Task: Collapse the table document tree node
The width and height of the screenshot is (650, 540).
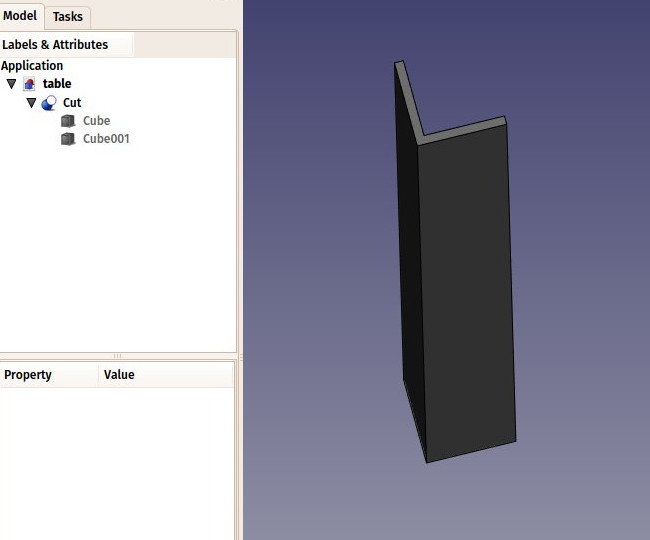Action: click(11, 84)
